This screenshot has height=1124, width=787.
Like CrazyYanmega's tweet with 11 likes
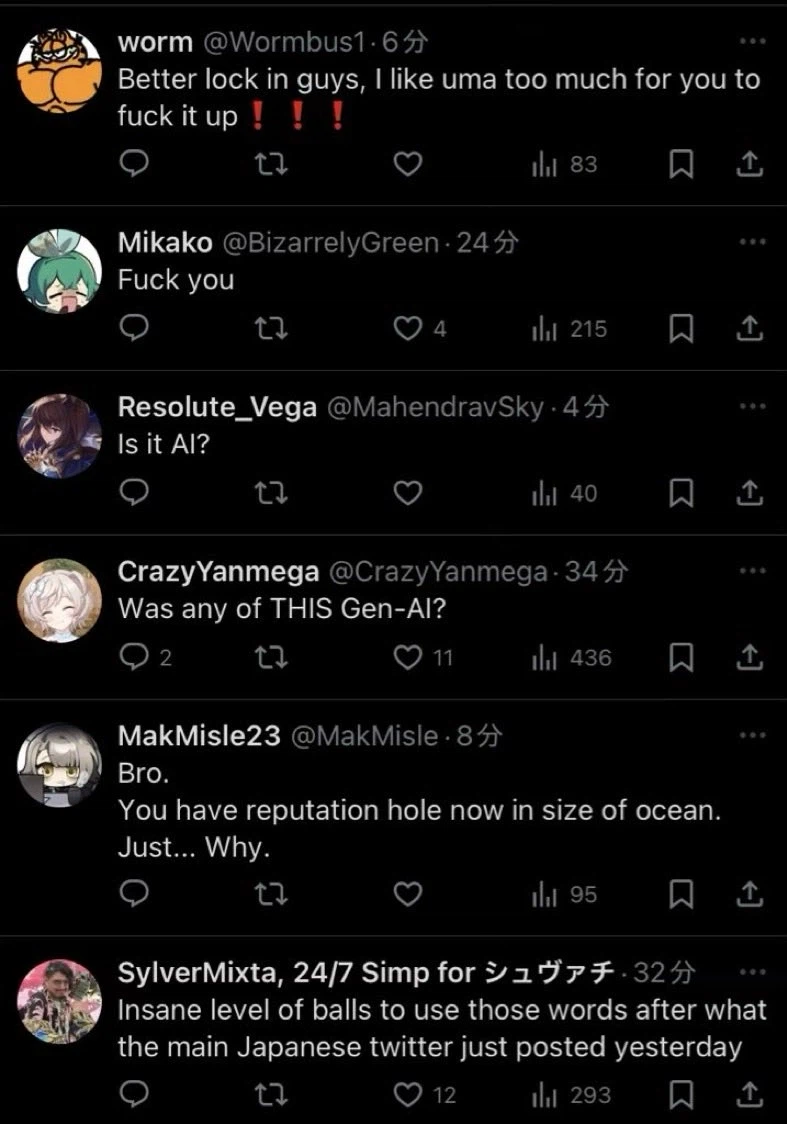tap(407, 658)
